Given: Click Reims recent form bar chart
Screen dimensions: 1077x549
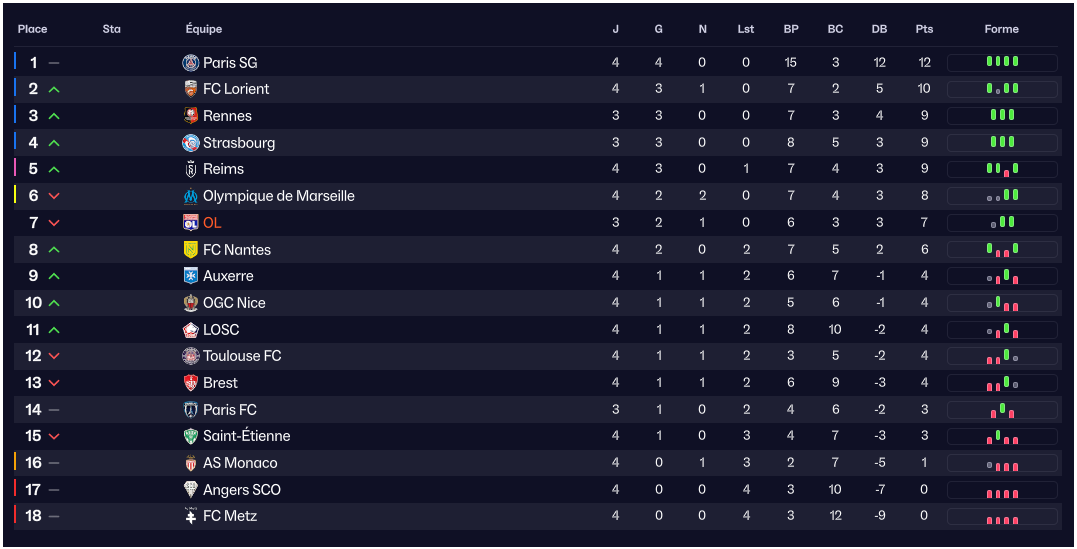Looking at the screenshot, I should (1002, 169).
